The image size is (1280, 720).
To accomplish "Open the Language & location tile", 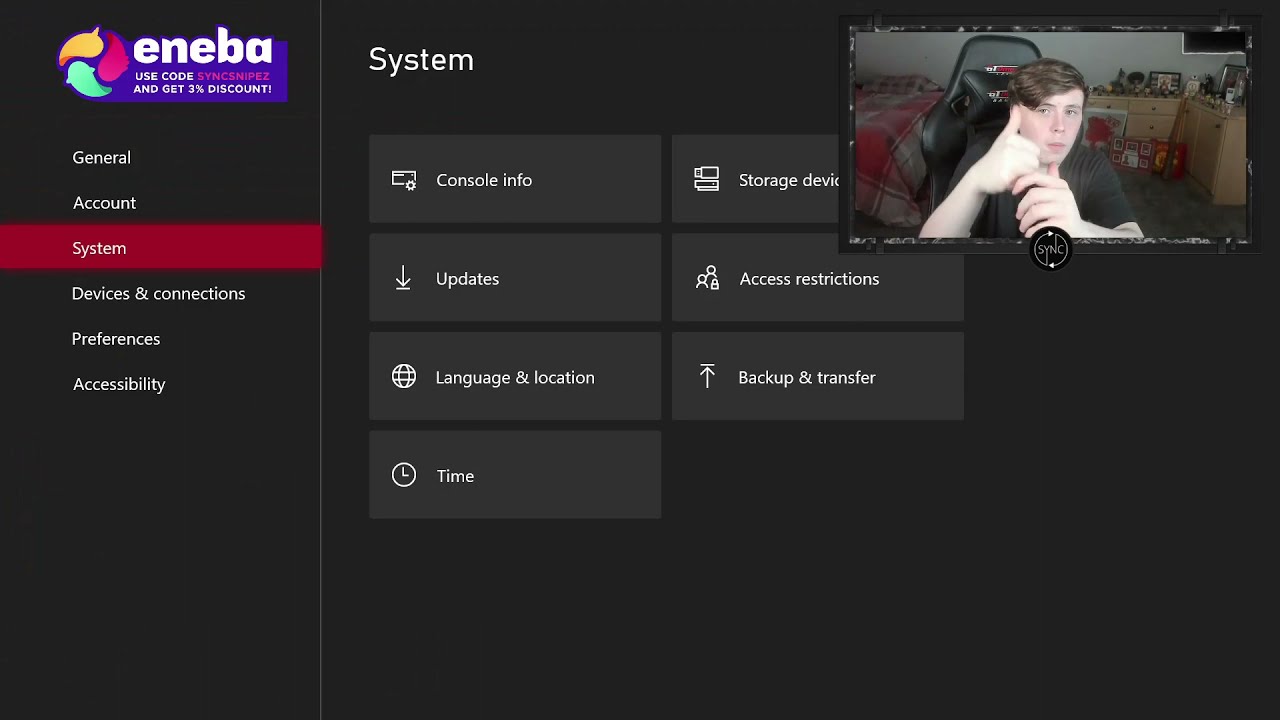I will 515,376.
